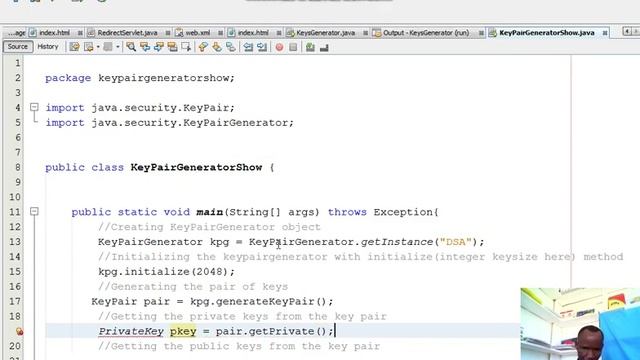The height and width of the screenshot is (360, 640).
Task: Click Shift Line Right icon
Action: click(x=262, y=47)
